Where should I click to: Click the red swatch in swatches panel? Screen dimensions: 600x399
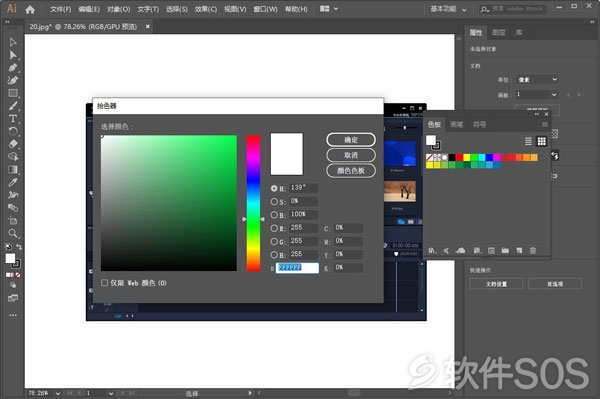(459, 157)
